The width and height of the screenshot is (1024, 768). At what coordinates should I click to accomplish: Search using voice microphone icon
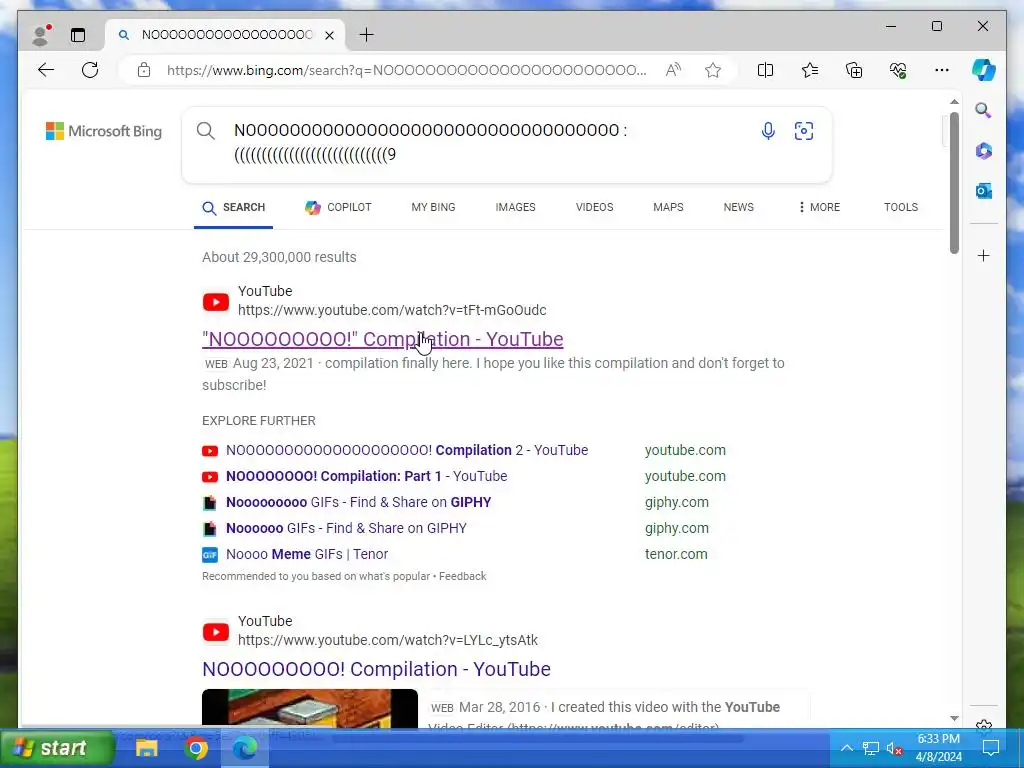point(768,131)
